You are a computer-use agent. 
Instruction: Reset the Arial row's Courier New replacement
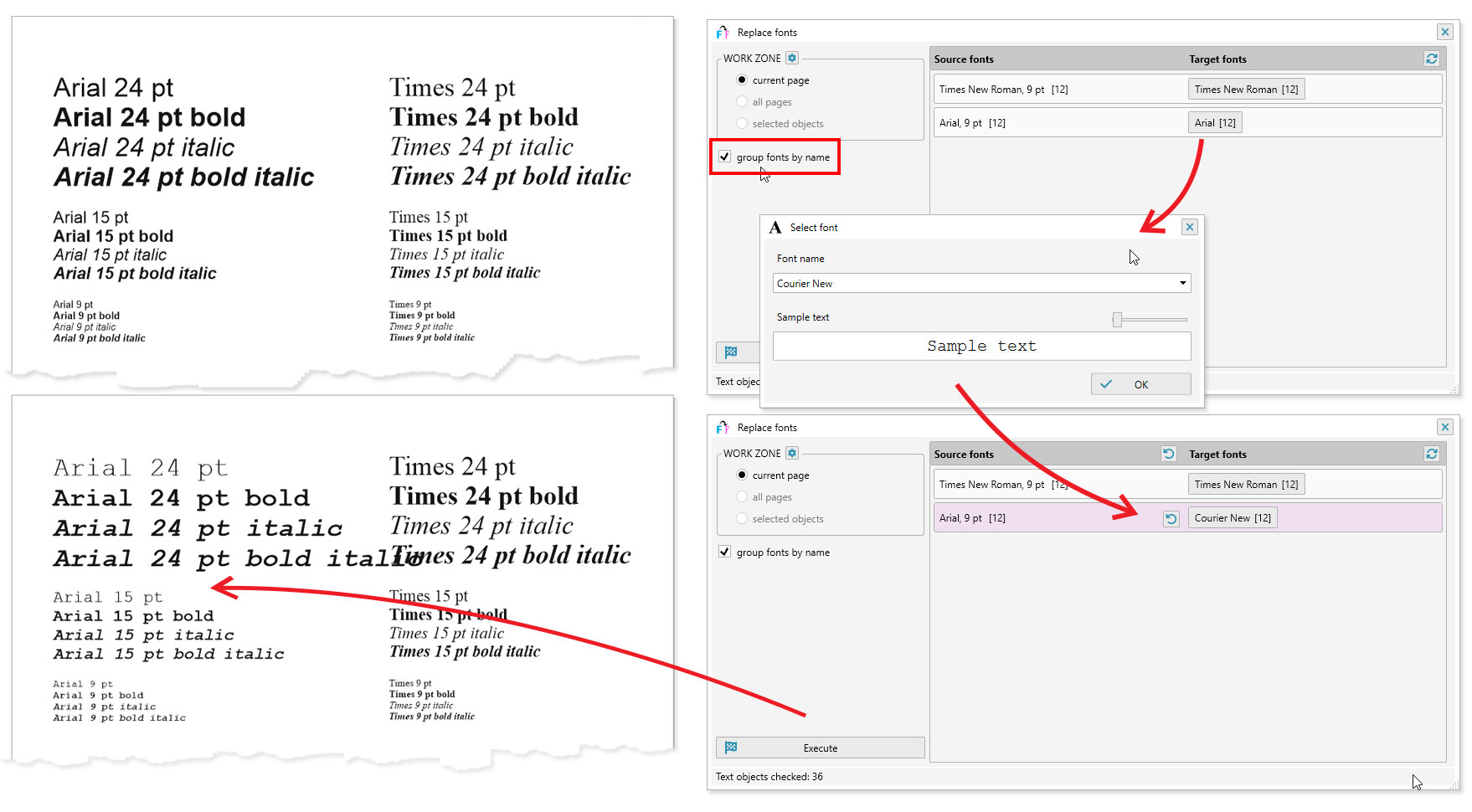(1171, 518)
